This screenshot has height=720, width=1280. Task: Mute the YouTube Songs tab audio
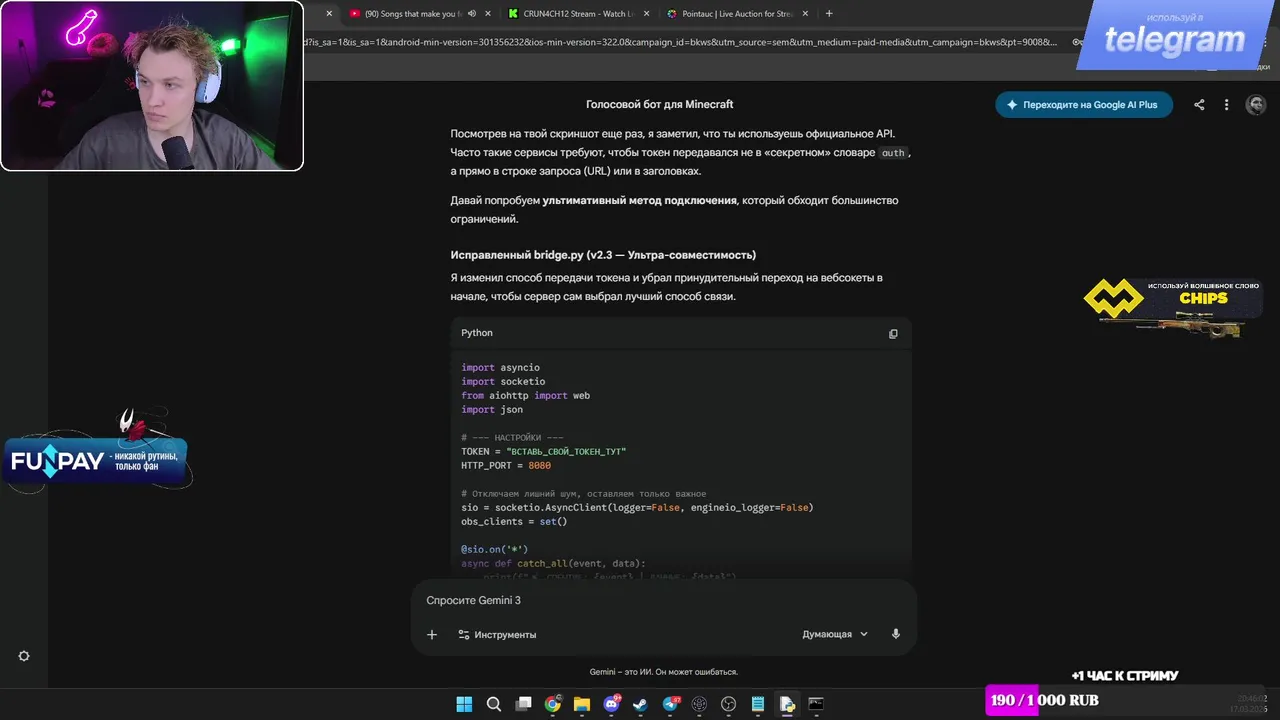(x=471, y=14)
